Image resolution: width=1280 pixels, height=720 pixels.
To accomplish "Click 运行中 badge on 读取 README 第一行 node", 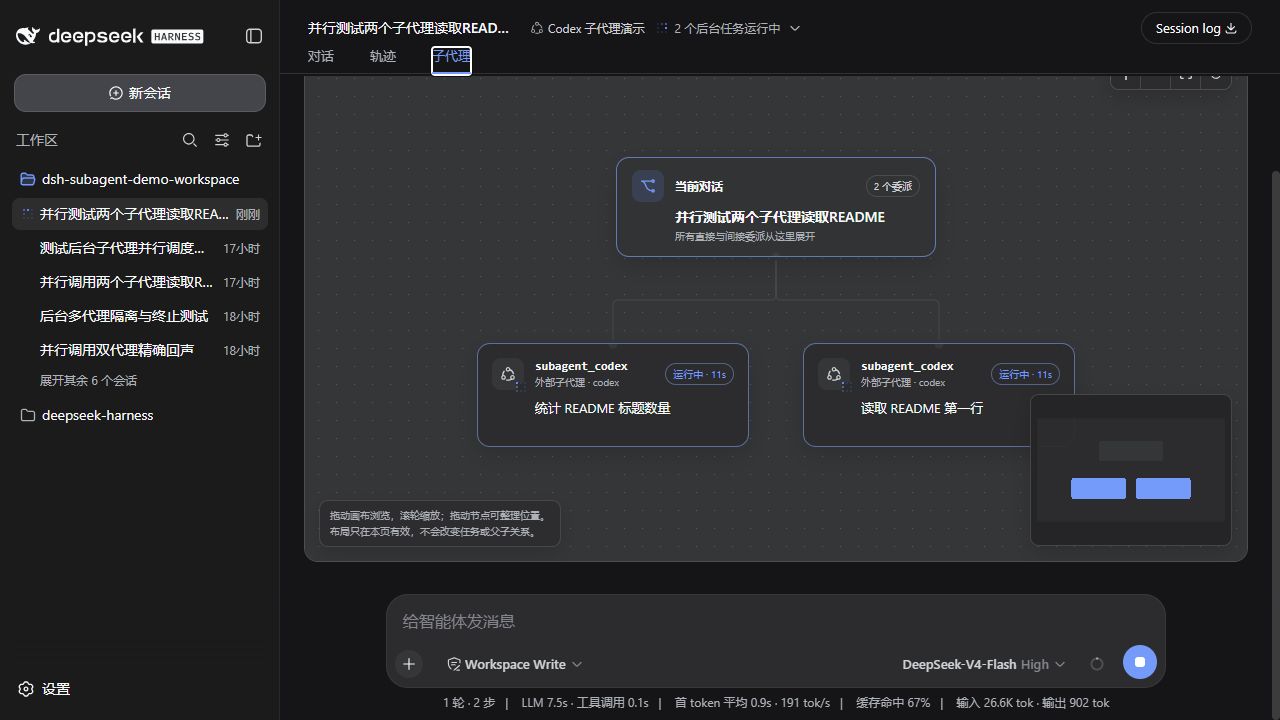I will click(1025, 374).
